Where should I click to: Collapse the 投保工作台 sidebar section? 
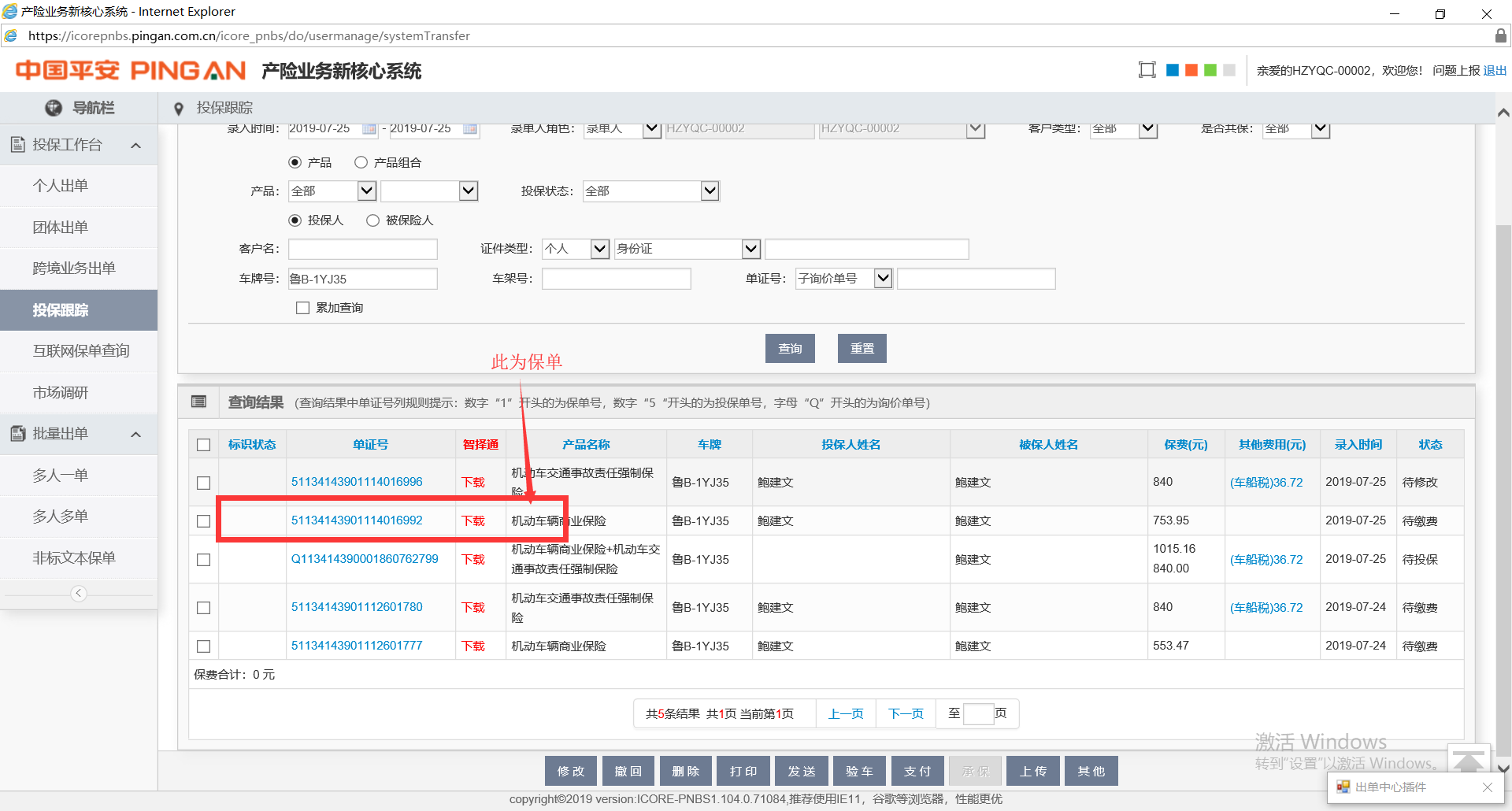tap(135, 146)
